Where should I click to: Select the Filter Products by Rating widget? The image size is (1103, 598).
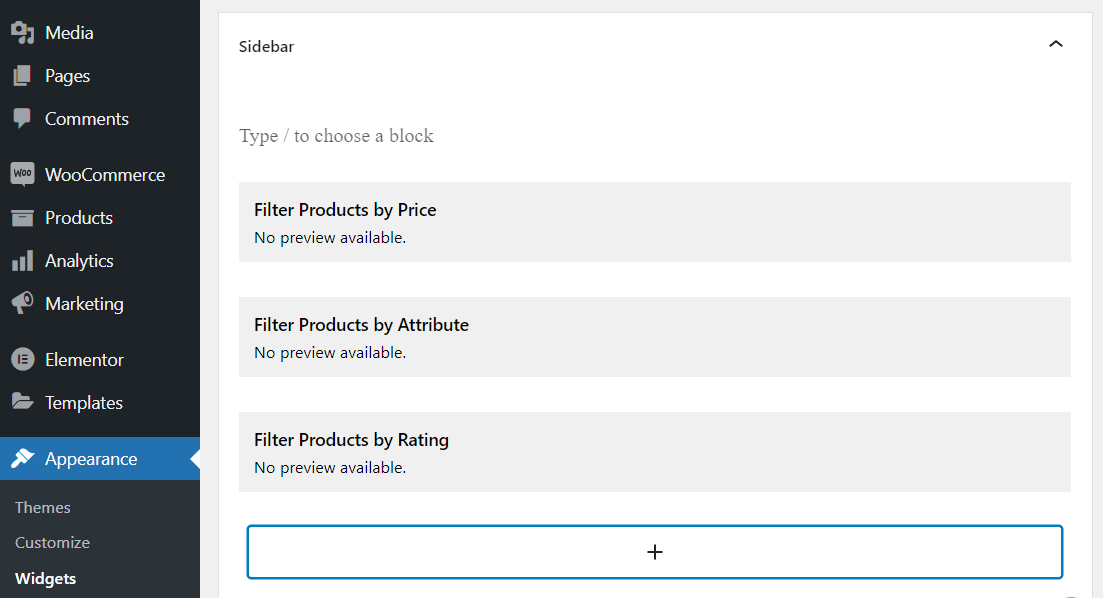pyautogui.click(x=654, y=452)
